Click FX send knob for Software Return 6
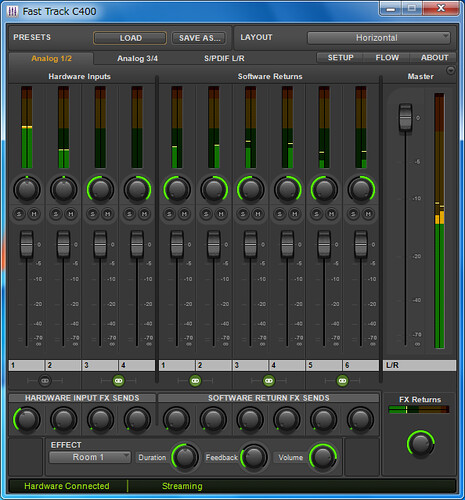The image size is (465, 500). [361, 420]
